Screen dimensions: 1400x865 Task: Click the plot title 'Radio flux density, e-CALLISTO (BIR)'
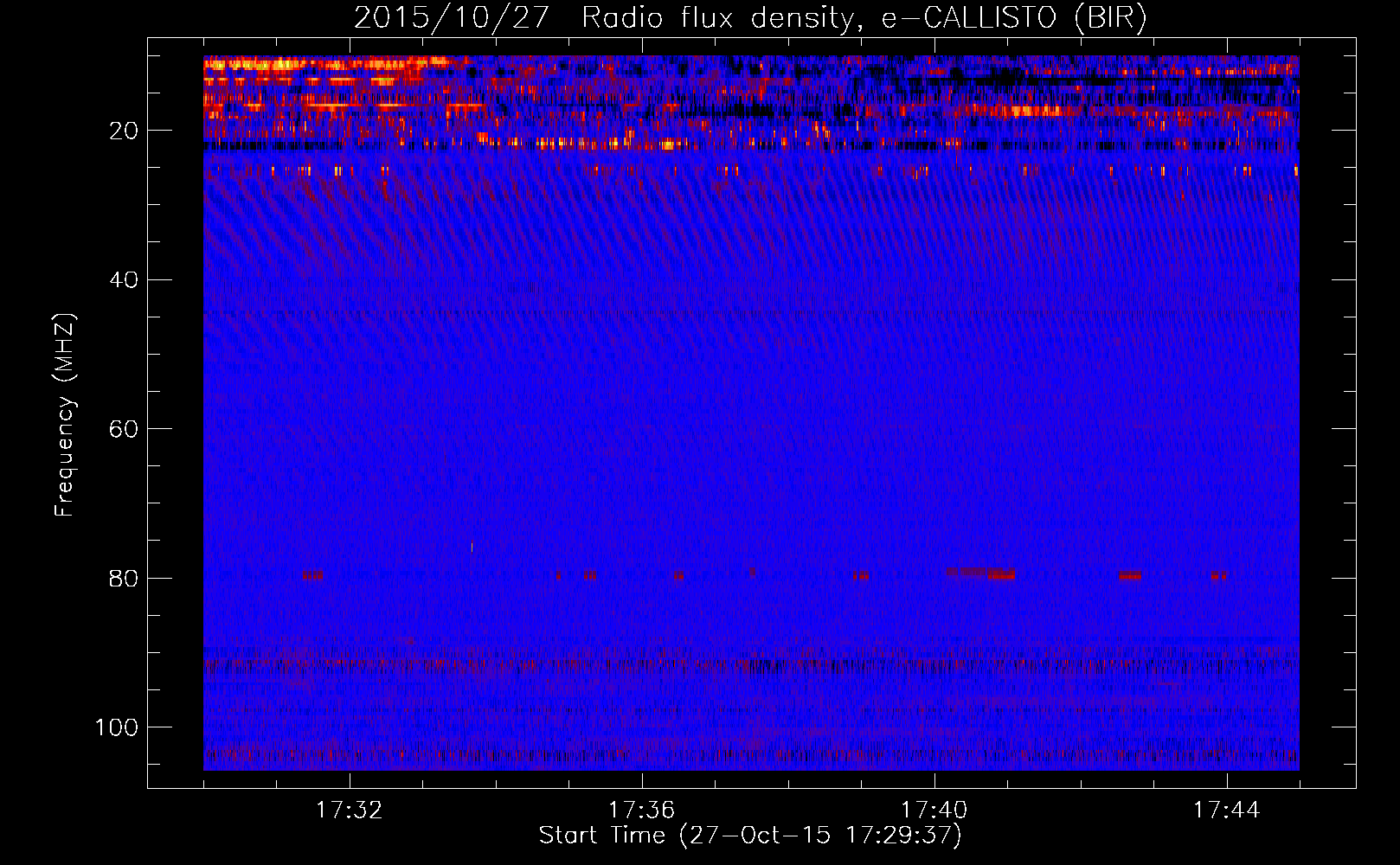864,18
